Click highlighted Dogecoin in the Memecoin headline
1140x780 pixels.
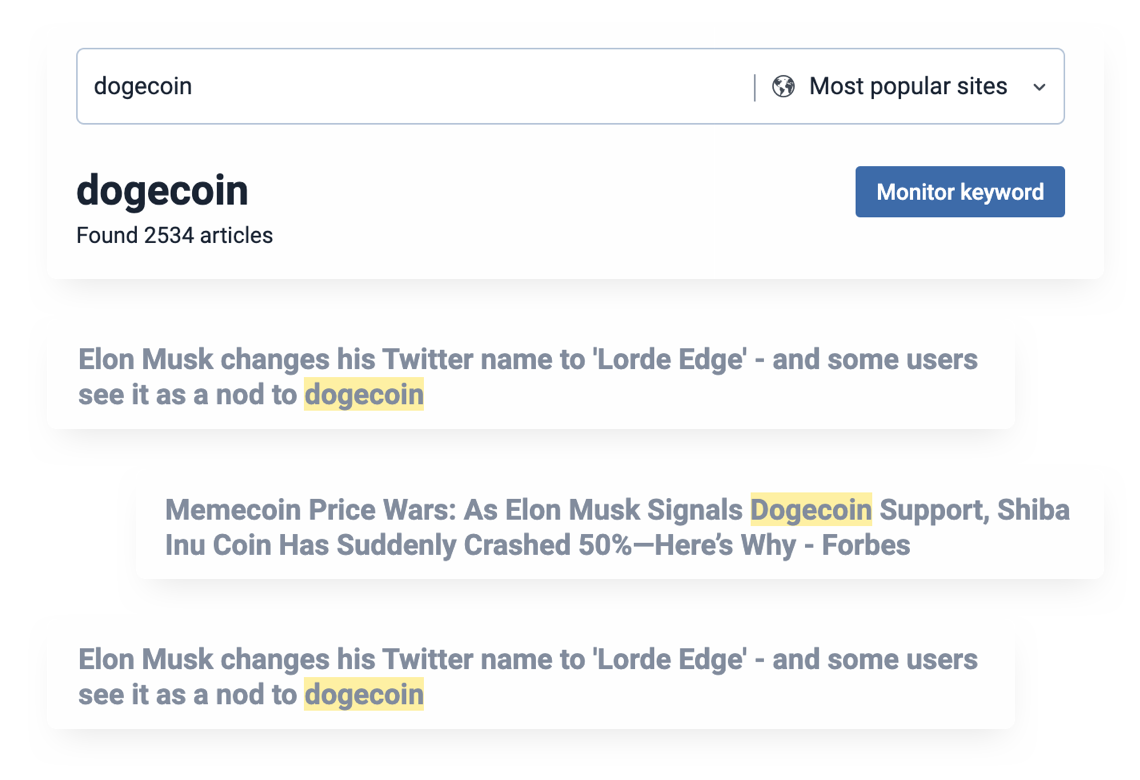(811, 510)
